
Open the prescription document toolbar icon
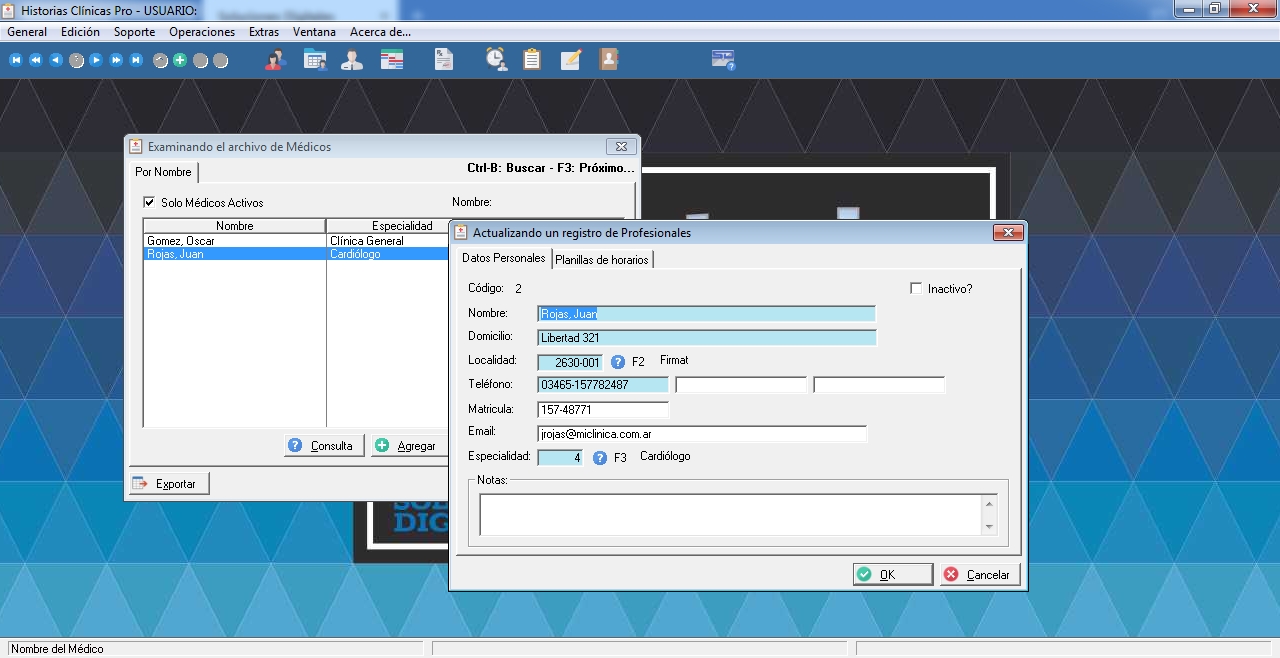coord(443,60)
